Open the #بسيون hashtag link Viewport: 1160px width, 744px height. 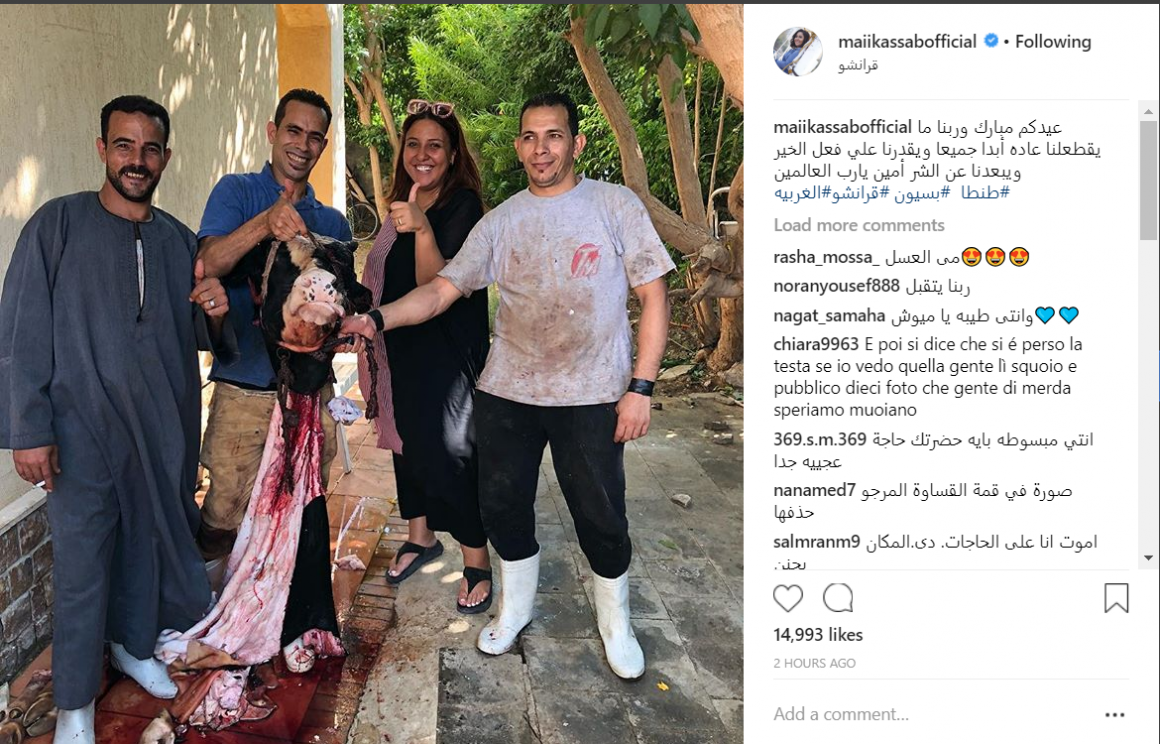(x=922, y=193)
